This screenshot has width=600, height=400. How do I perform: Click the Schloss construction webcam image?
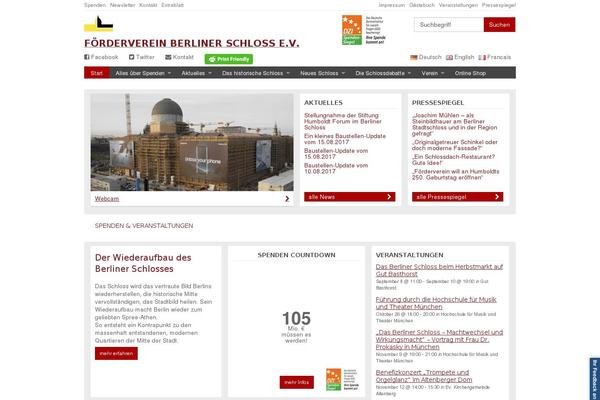[192, 142]
